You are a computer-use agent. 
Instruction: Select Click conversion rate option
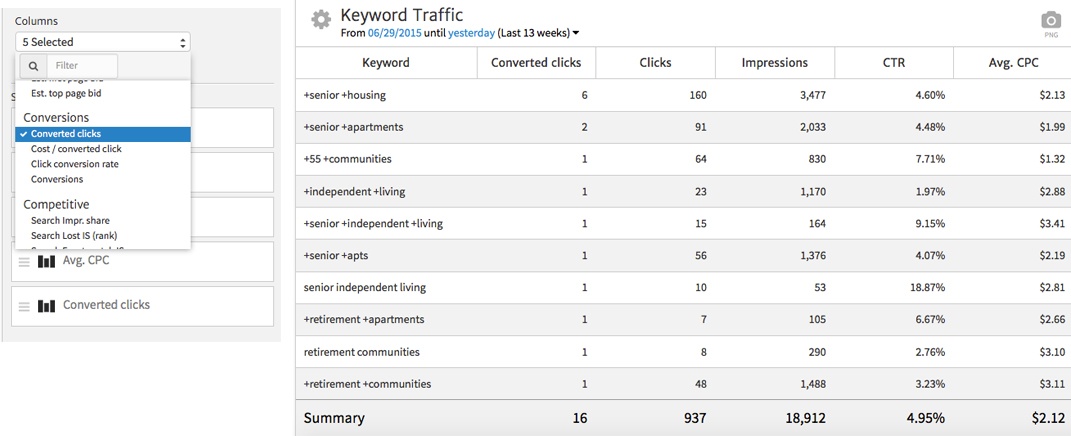(x=75, y=164)
